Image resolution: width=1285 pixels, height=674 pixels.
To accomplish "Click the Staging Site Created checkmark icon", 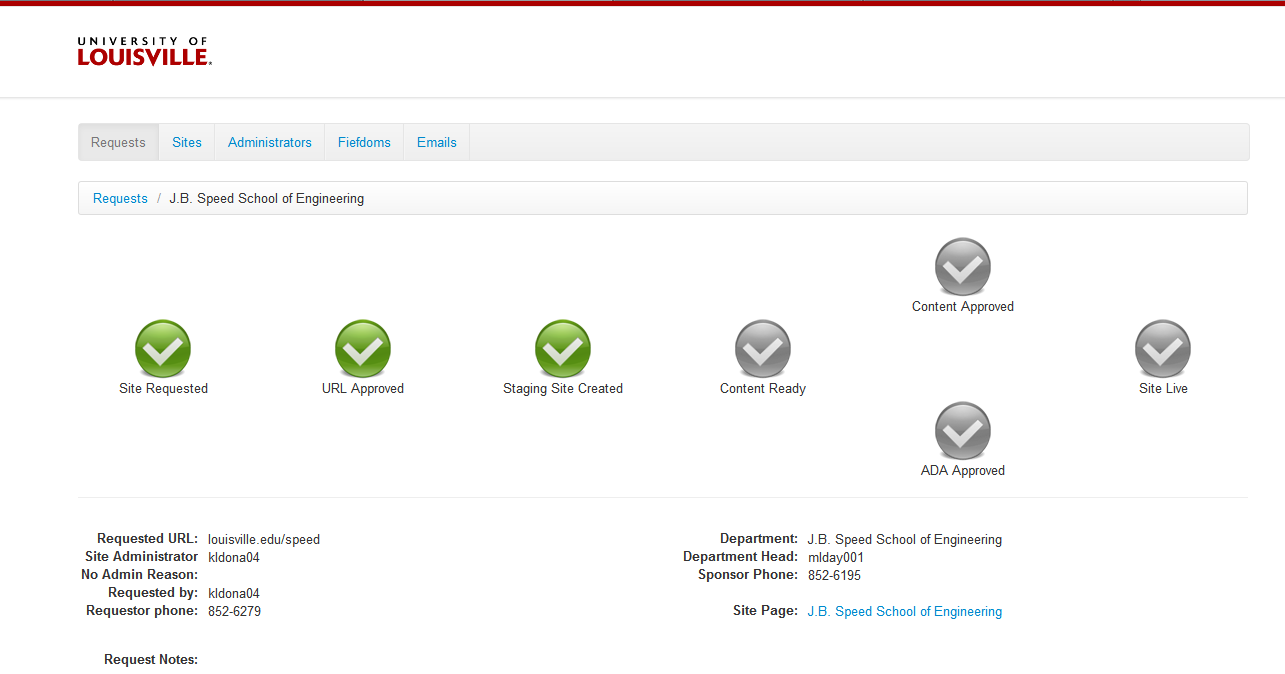I will coord(563,349).
